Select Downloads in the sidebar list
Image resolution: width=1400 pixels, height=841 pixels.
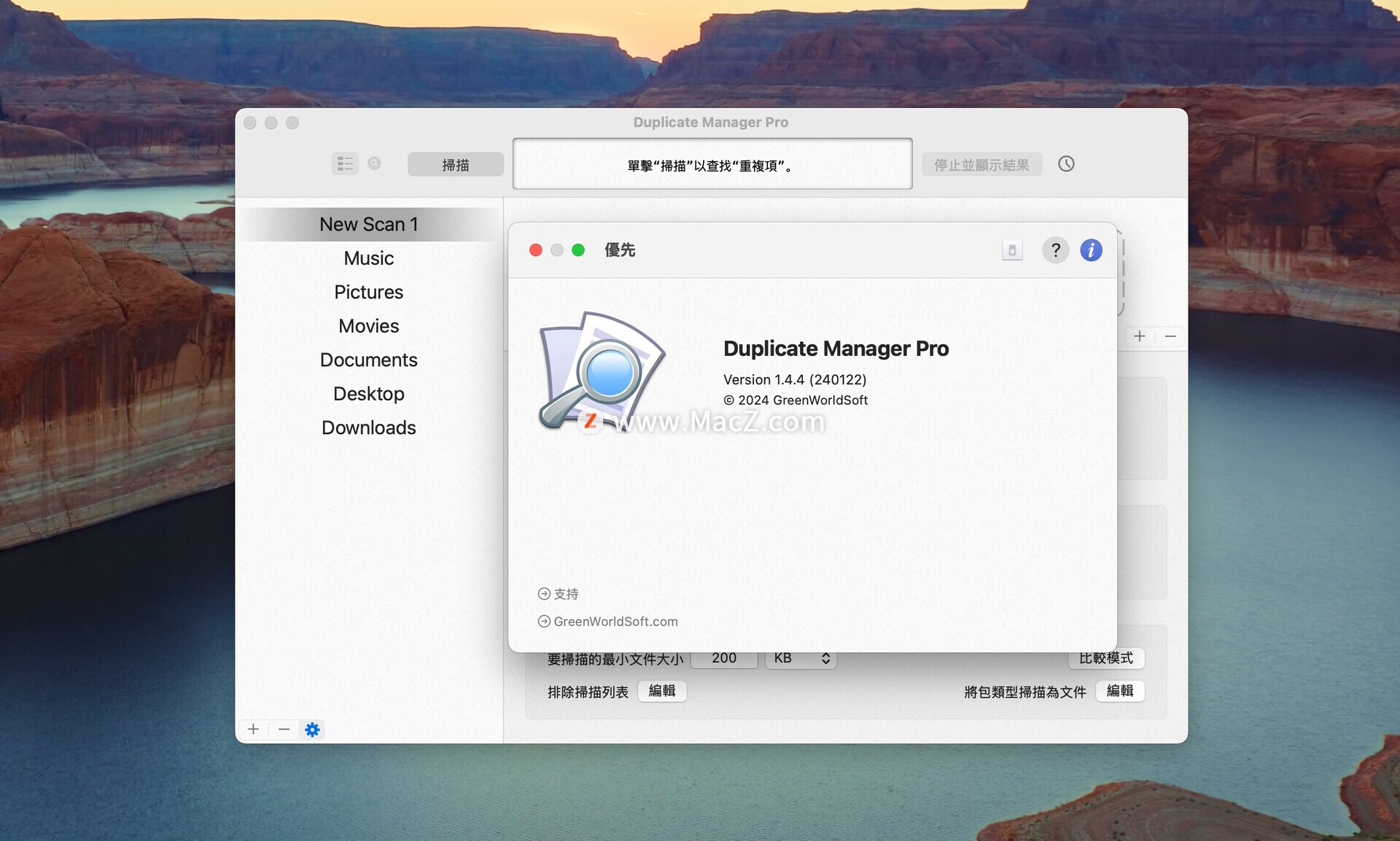pyautogui.click(x=369, y=428)
